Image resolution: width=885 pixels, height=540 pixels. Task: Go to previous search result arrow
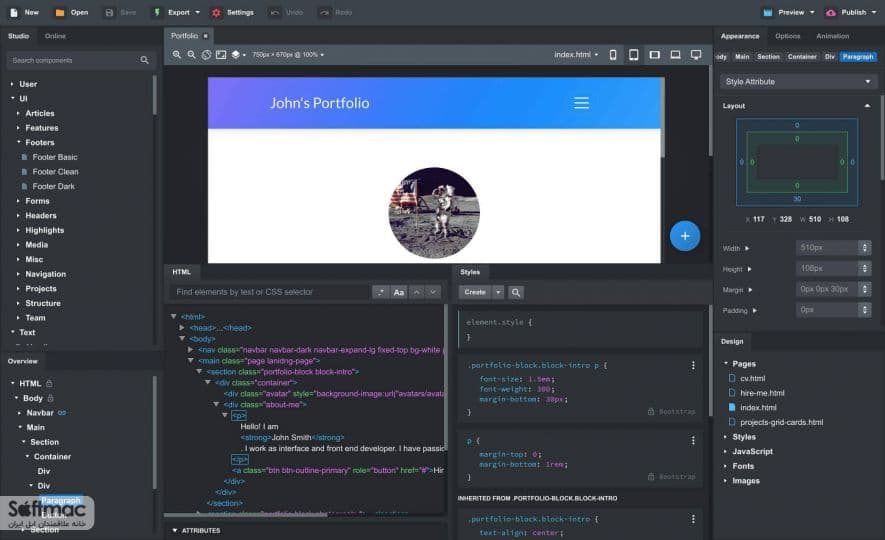[x=417, y=292]
